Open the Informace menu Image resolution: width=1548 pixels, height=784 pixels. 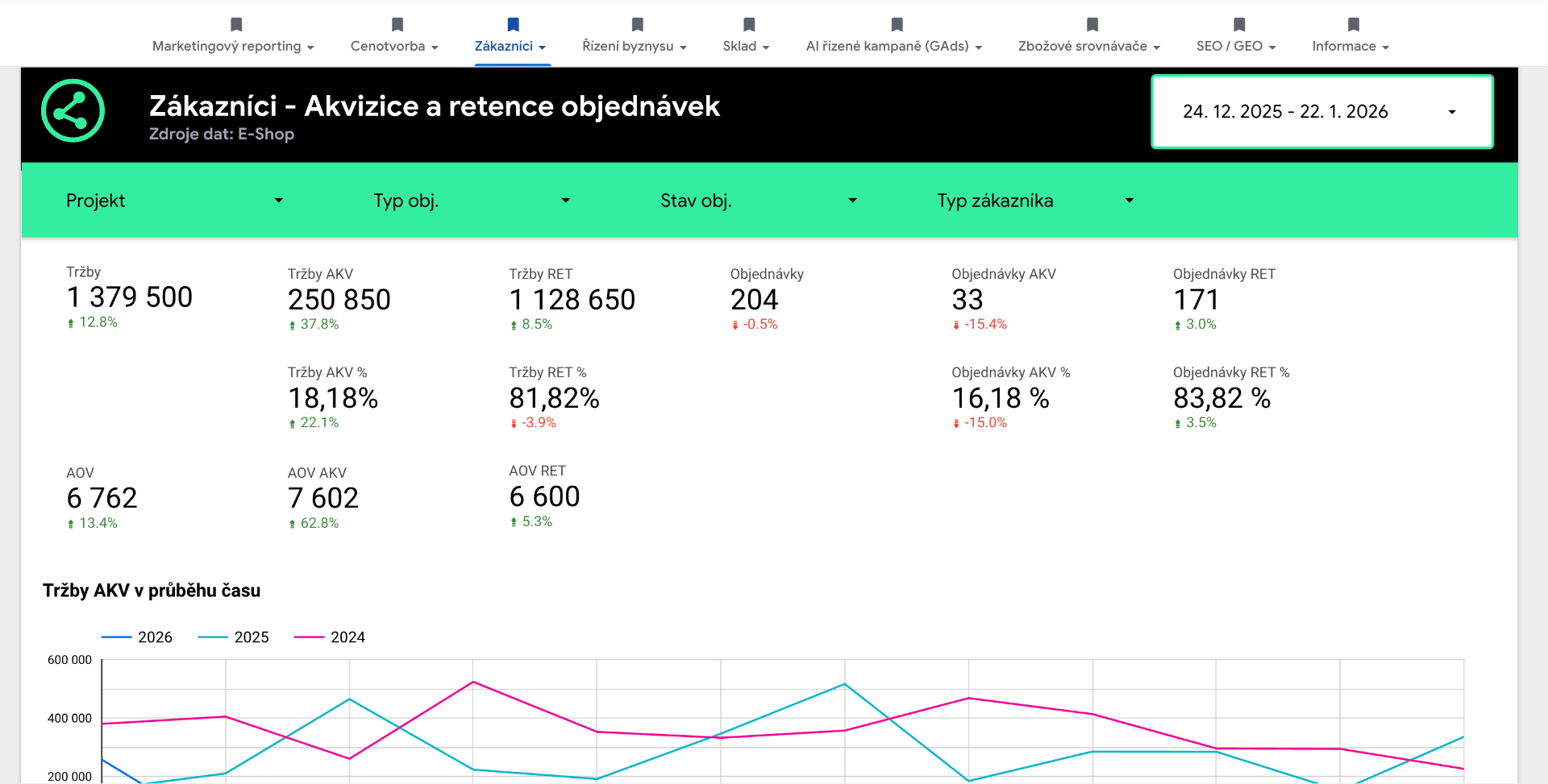click(x=1350, y=46)
